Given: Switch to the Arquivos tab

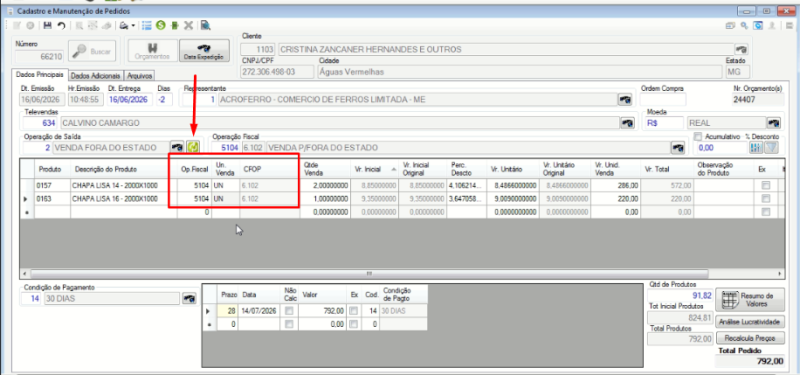Looking at the screenshot, I should tap(139, 76).
